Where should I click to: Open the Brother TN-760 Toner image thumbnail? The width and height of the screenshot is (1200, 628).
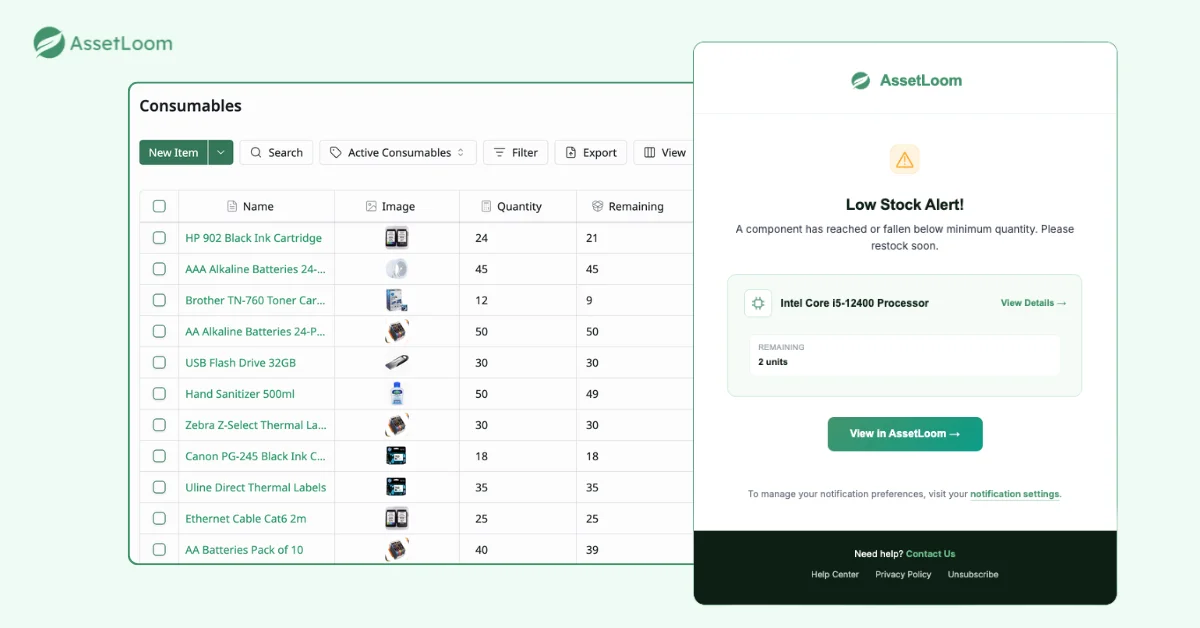pos(397,300)
